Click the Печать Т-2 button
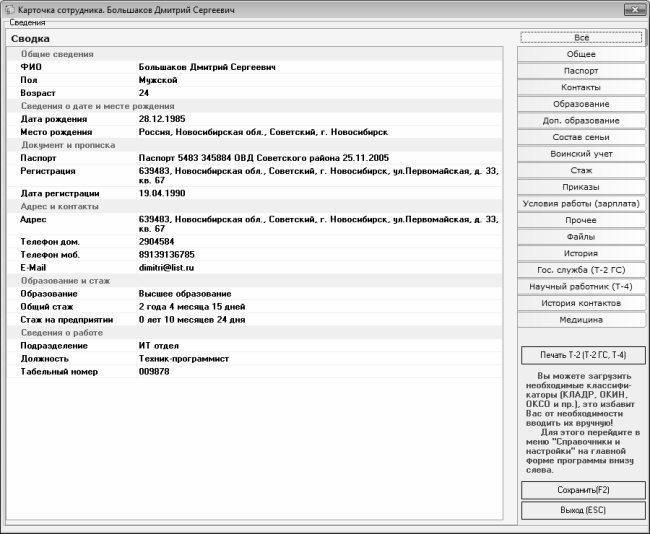This screenshot has height=534, width=650. 581,355
